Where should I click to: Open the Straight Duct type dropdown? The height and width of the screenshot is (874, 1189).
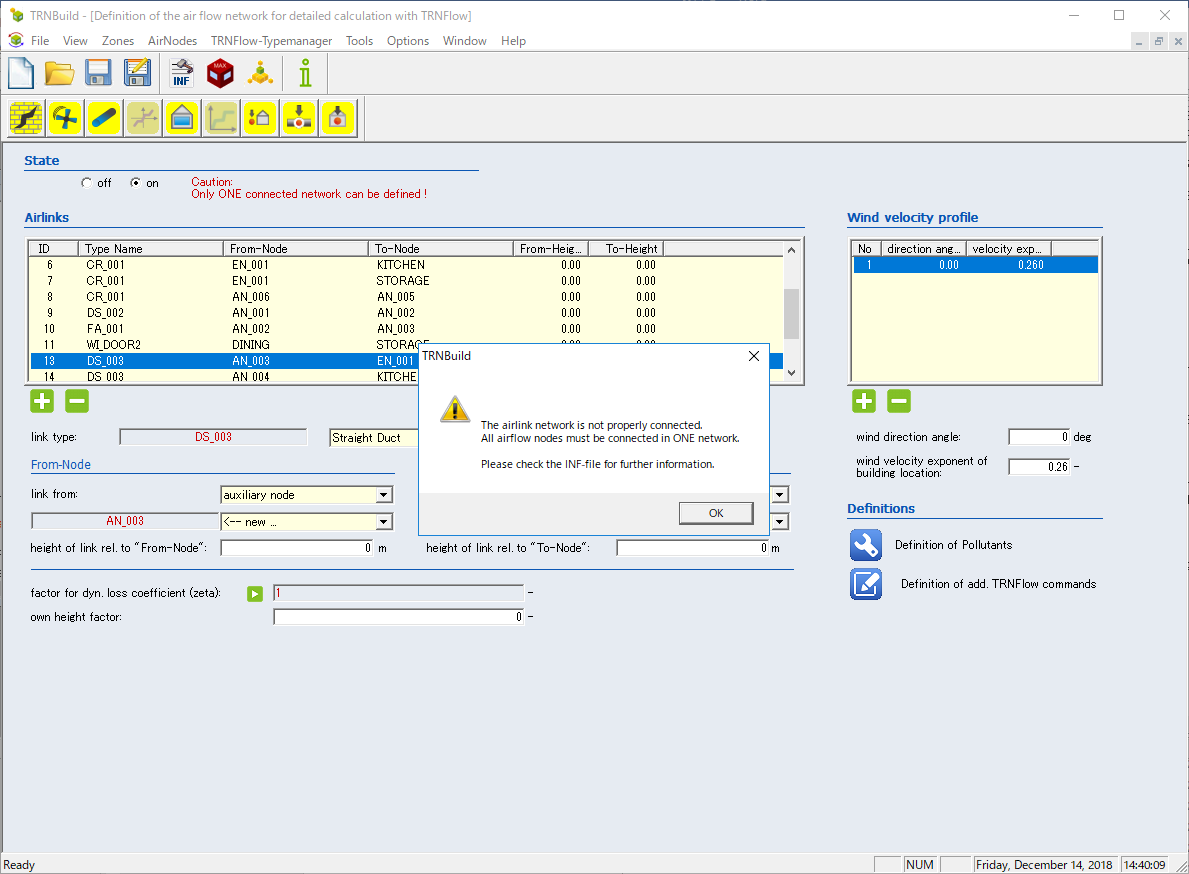pos(375,437)
